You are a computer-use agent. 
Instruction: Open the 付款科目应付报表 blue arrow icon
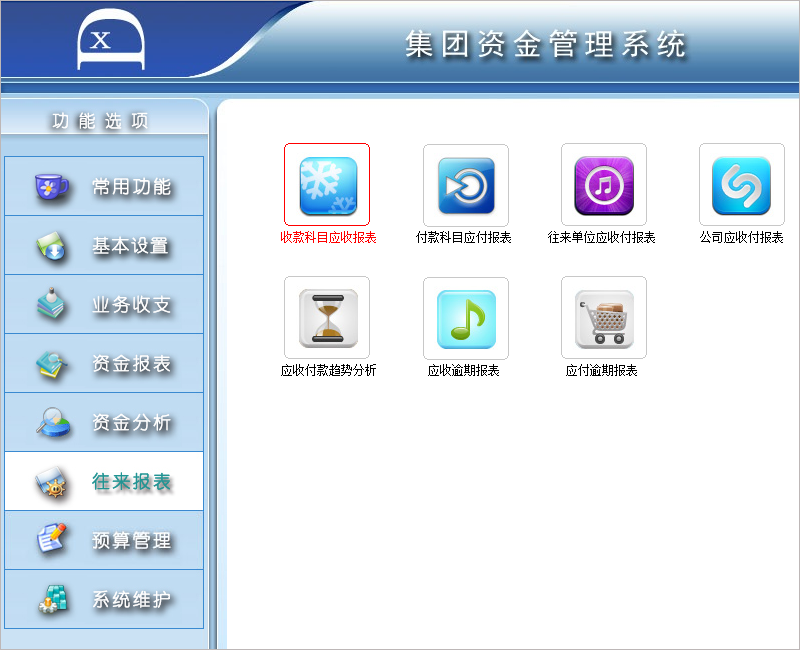(x=466, y=185)
